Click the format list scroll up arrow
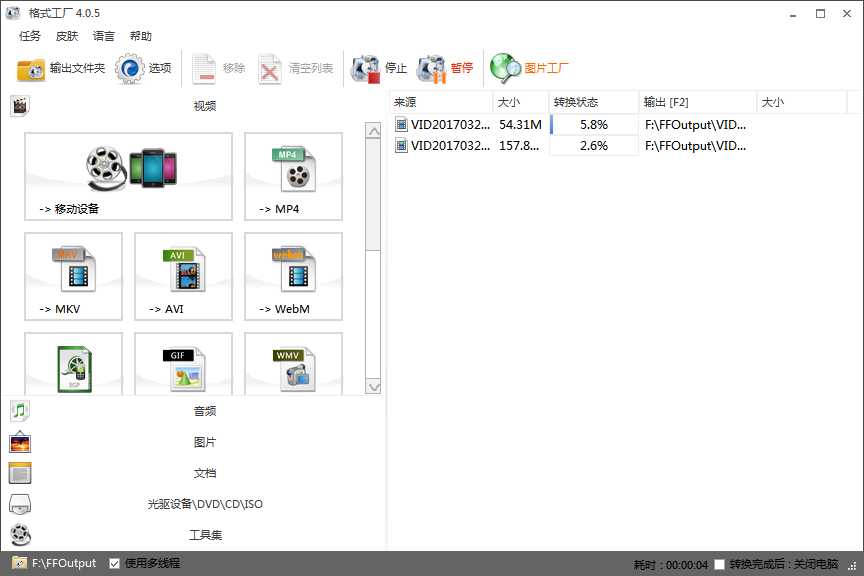864x576 pixels. (x=373, y=131)
